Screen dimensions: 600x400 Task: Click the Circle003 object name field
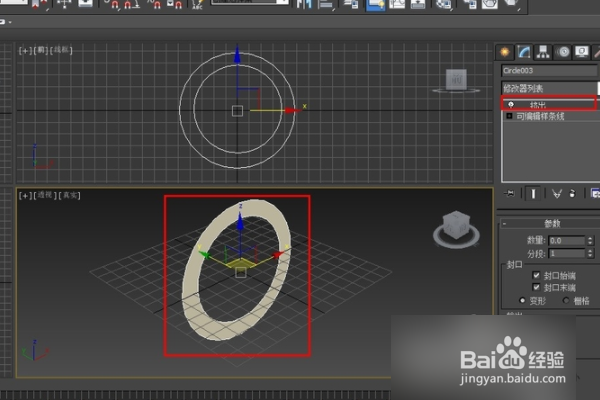[x=549, y=70]
